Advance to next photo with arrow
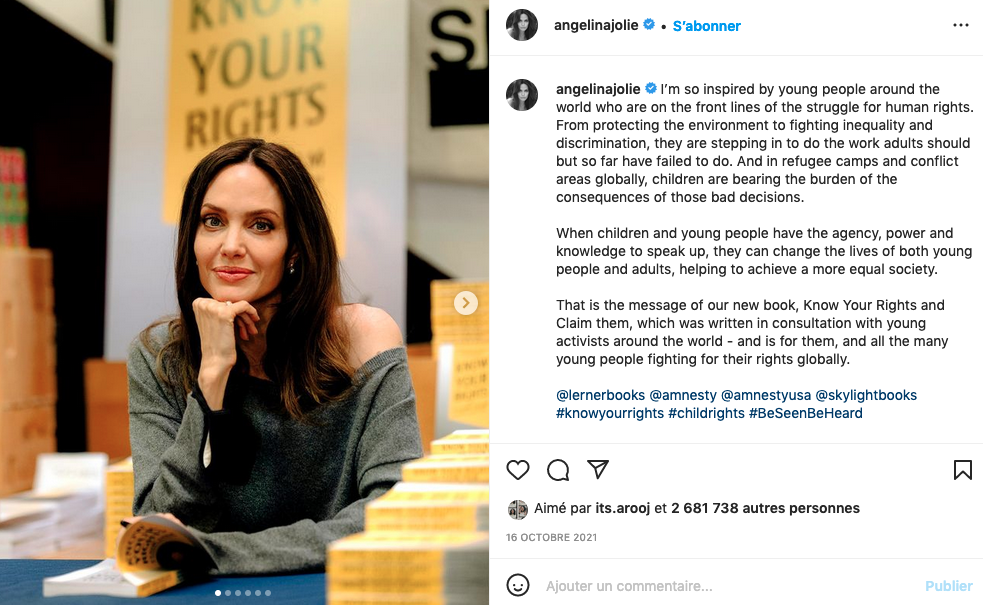983x605 pixels. [466, 303]
